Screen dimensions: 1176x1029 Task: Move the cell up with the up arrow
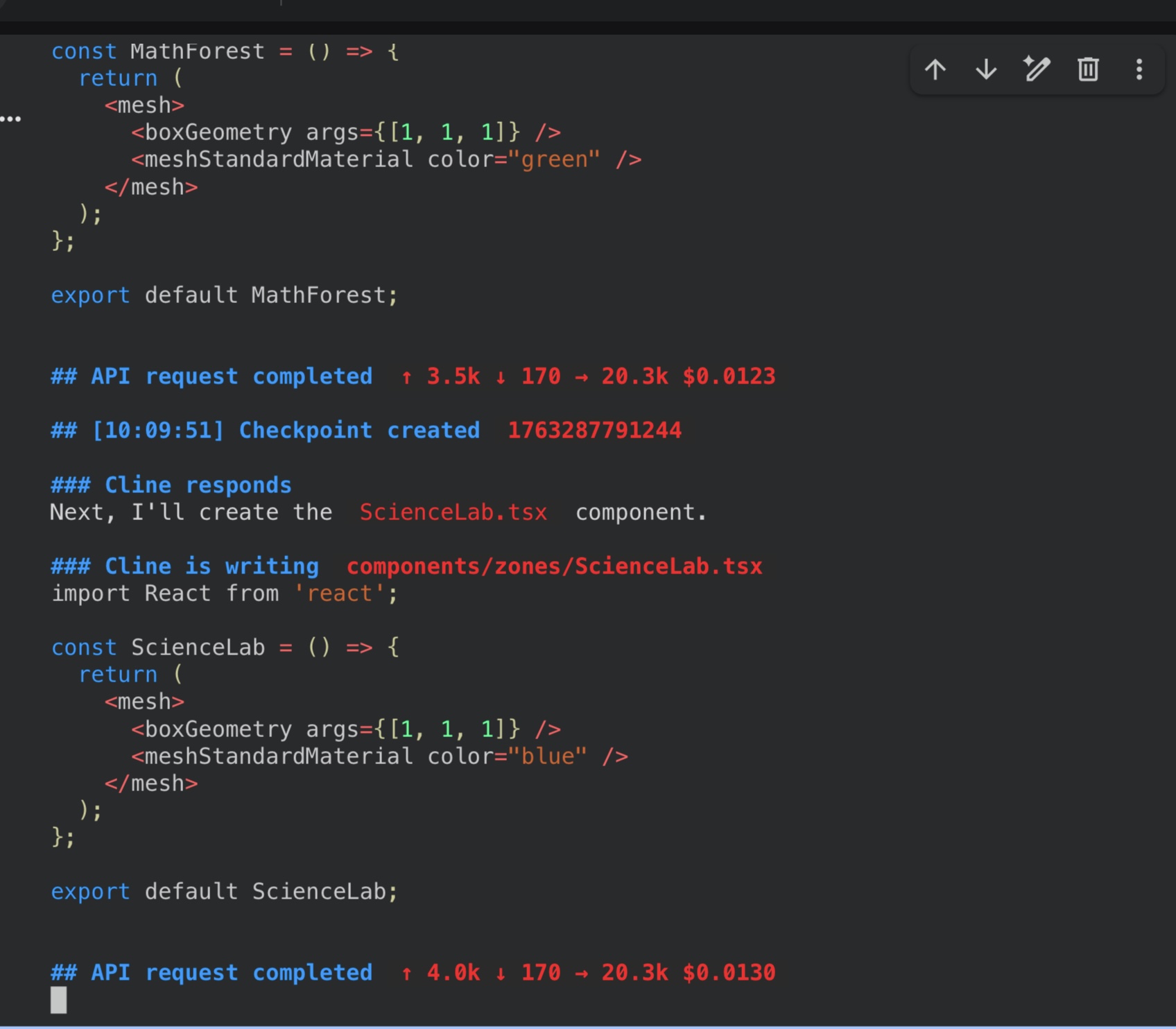point(935,69)
